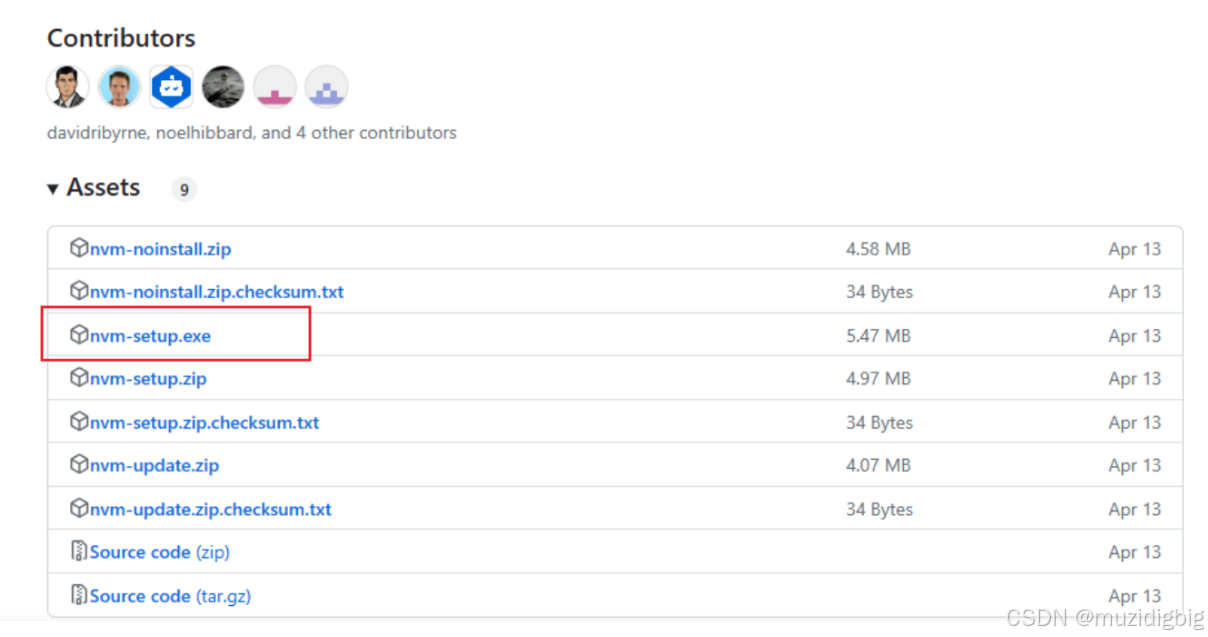Click the Apr 13 date for nvm-update.zip.checksum.txt

1135,510
